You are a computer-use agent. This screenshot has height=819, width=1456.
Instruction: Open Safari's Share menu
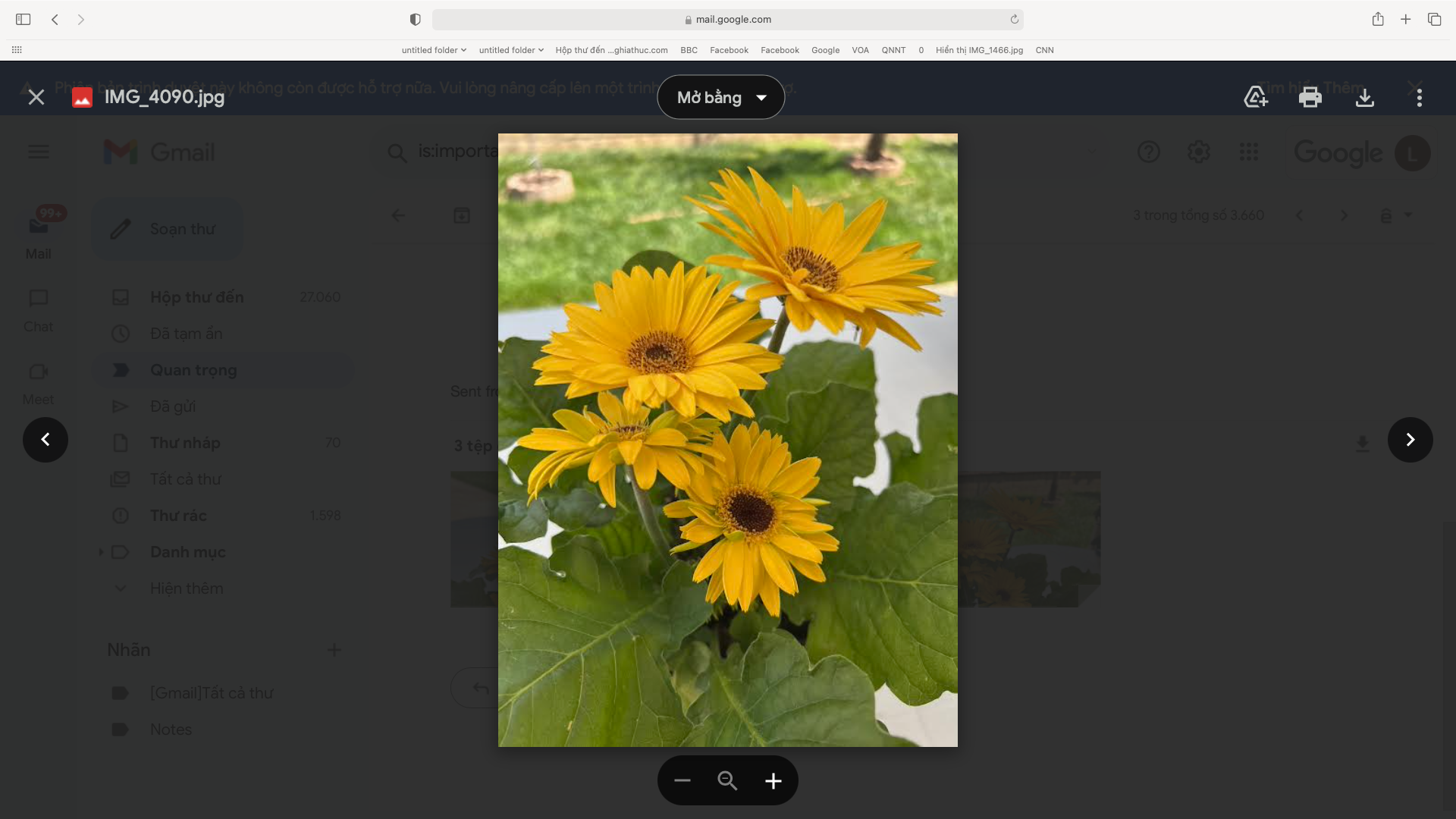(x=1377, y=20)
